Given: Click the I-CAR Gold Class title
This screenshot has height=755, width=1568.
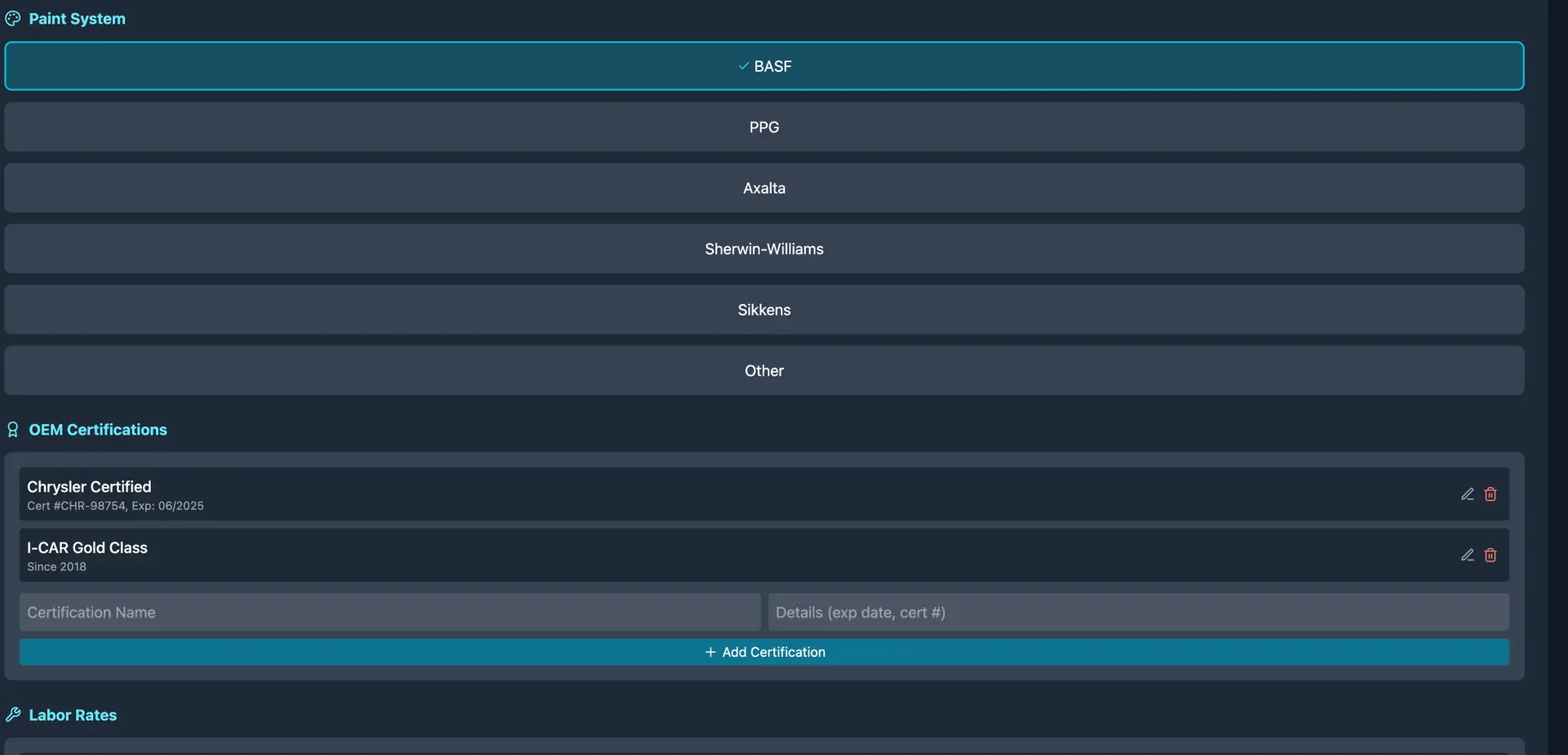Looking at the screenshot, I should tap(87, 547).
